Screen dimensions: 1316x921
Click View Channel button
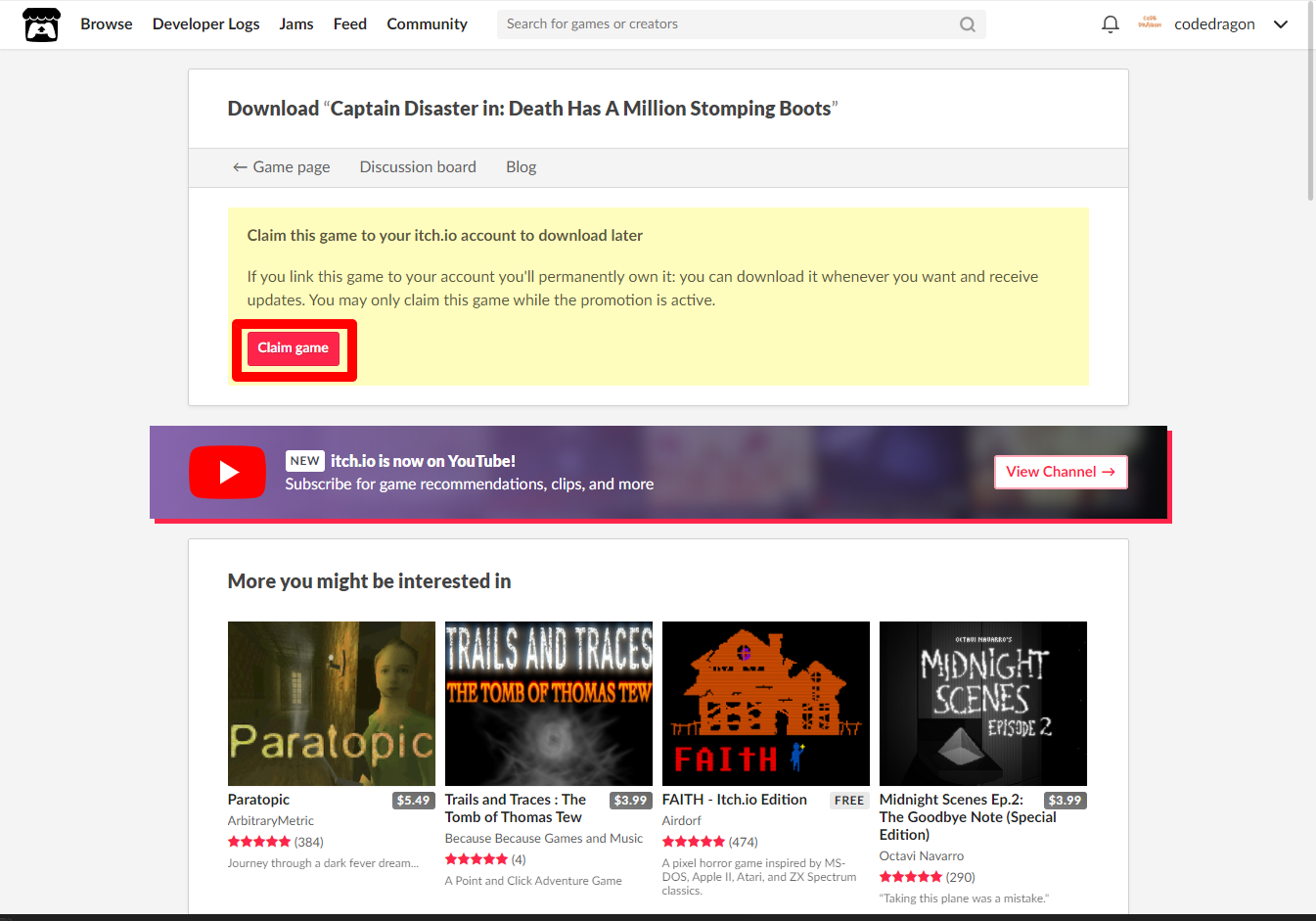pyautogui.click(x=1061, y=472)
